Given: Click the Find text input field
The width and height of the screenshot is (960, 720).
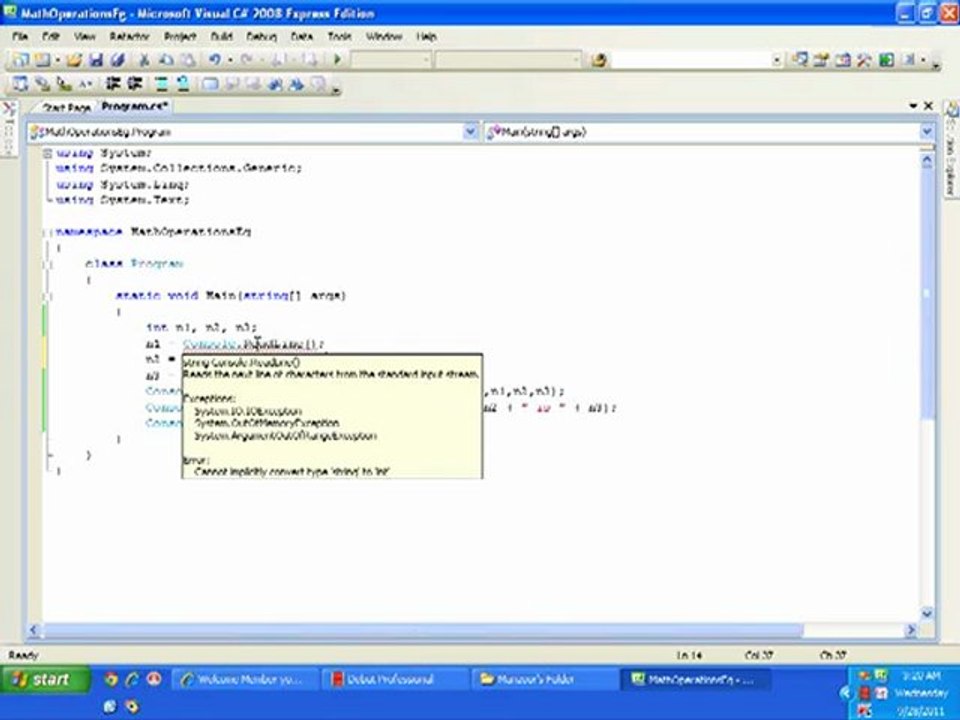Looking at the screenshot, I should (691, 60).
